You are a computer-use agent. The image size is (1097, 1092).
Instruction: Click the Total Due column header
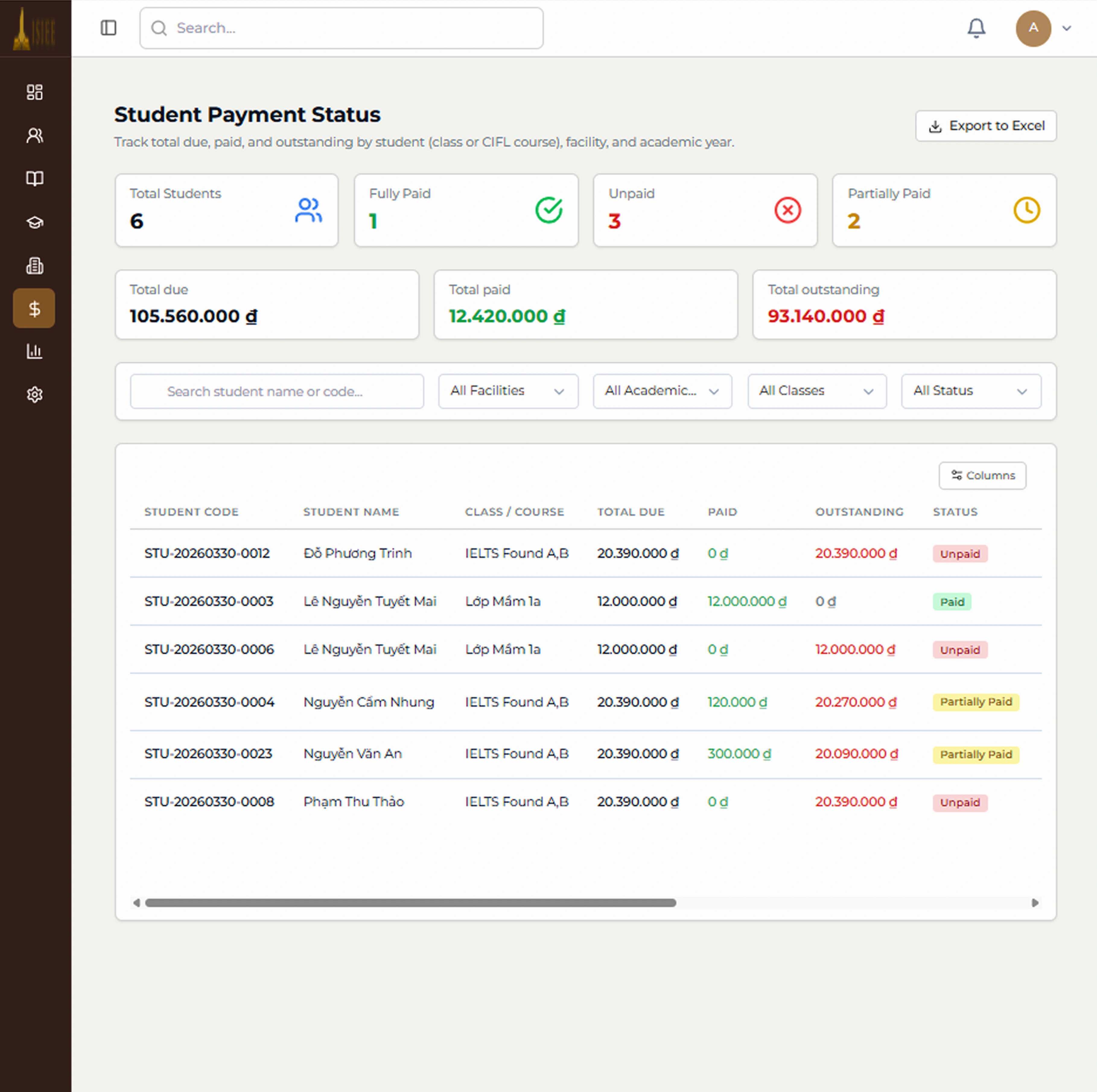pyautogui.click(x=630, y=512)
